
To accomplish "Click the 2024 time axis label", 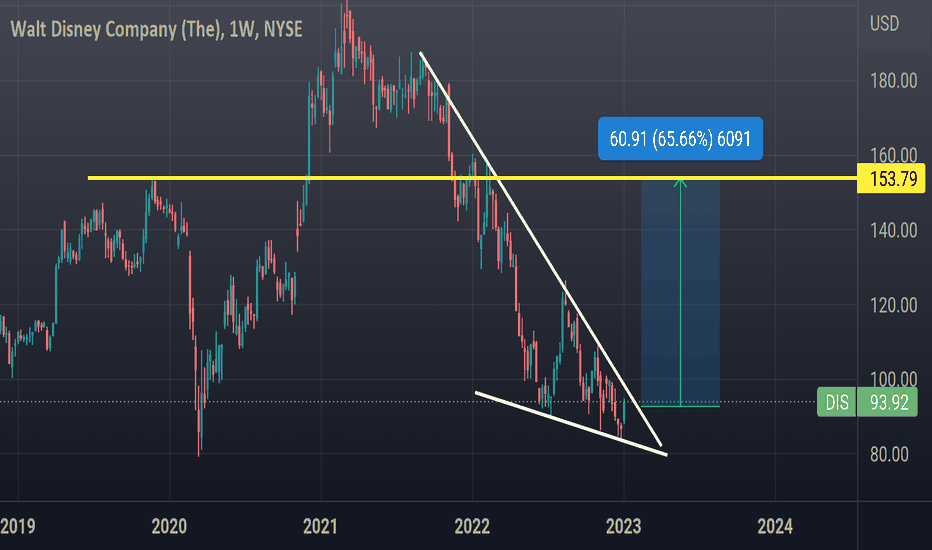I will pos(775,526).
